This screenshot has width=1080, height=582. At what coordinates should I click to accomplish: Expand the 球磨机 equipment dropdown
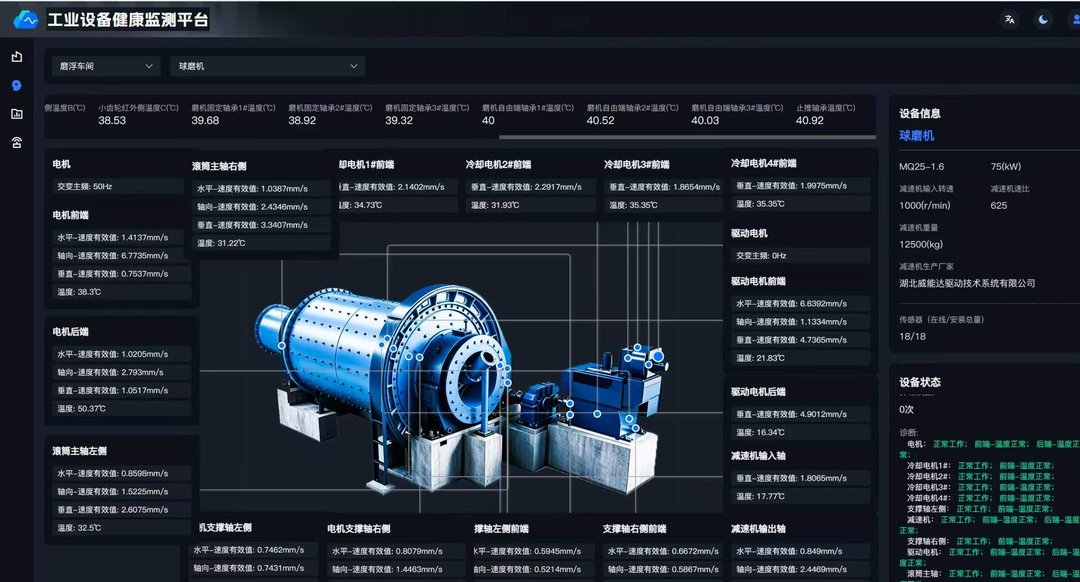point(268,66)
